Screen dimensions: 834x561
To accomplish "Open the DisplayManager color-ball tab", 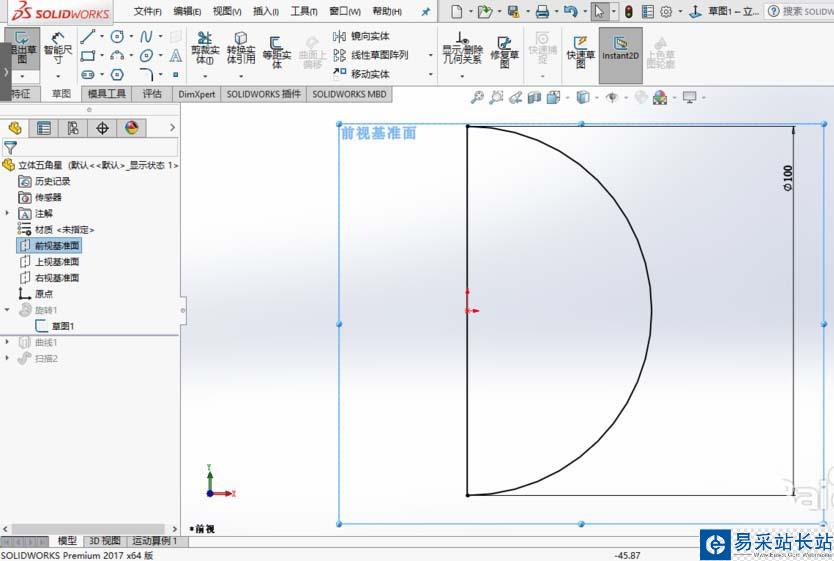I will (131, 128).
